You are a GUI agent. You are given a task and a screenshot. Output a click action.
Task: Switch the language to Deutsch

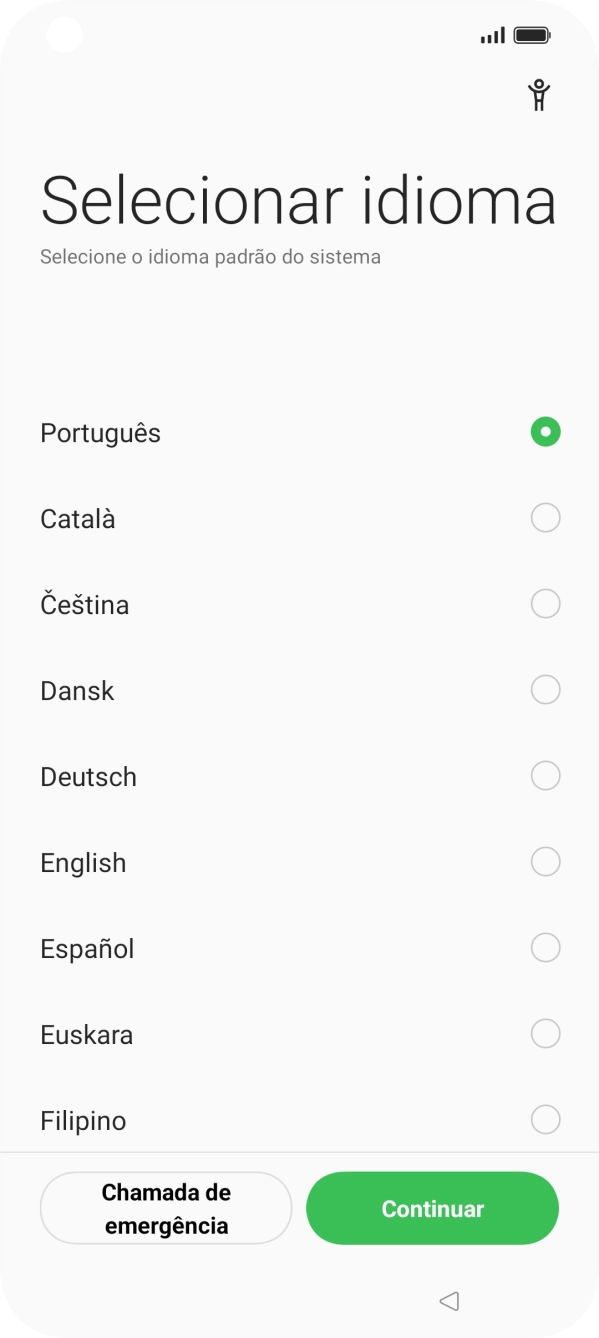(x=544, y=775)
